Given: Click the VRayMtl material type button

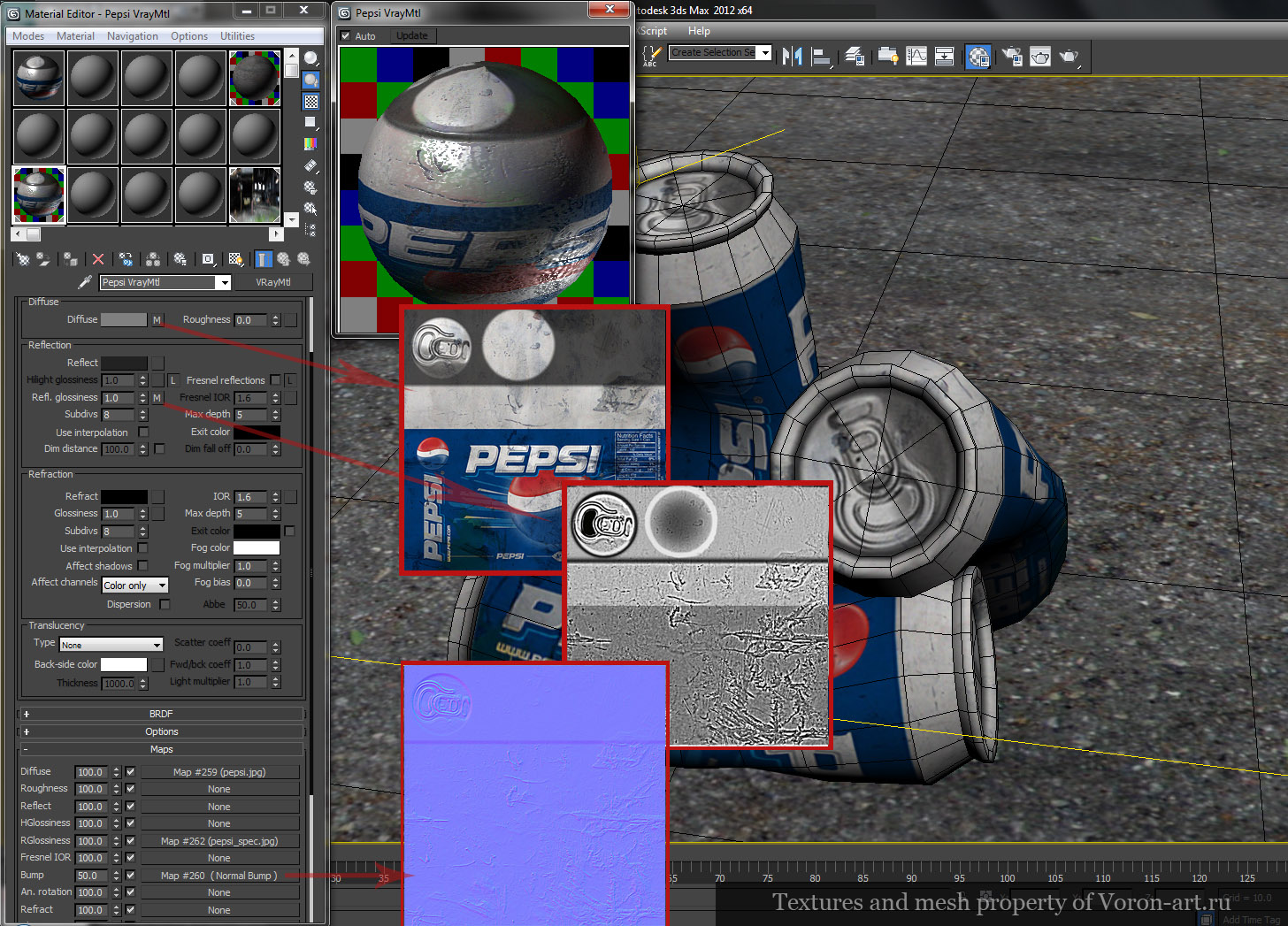Looking at the screenshot, I should coord(273,282).
